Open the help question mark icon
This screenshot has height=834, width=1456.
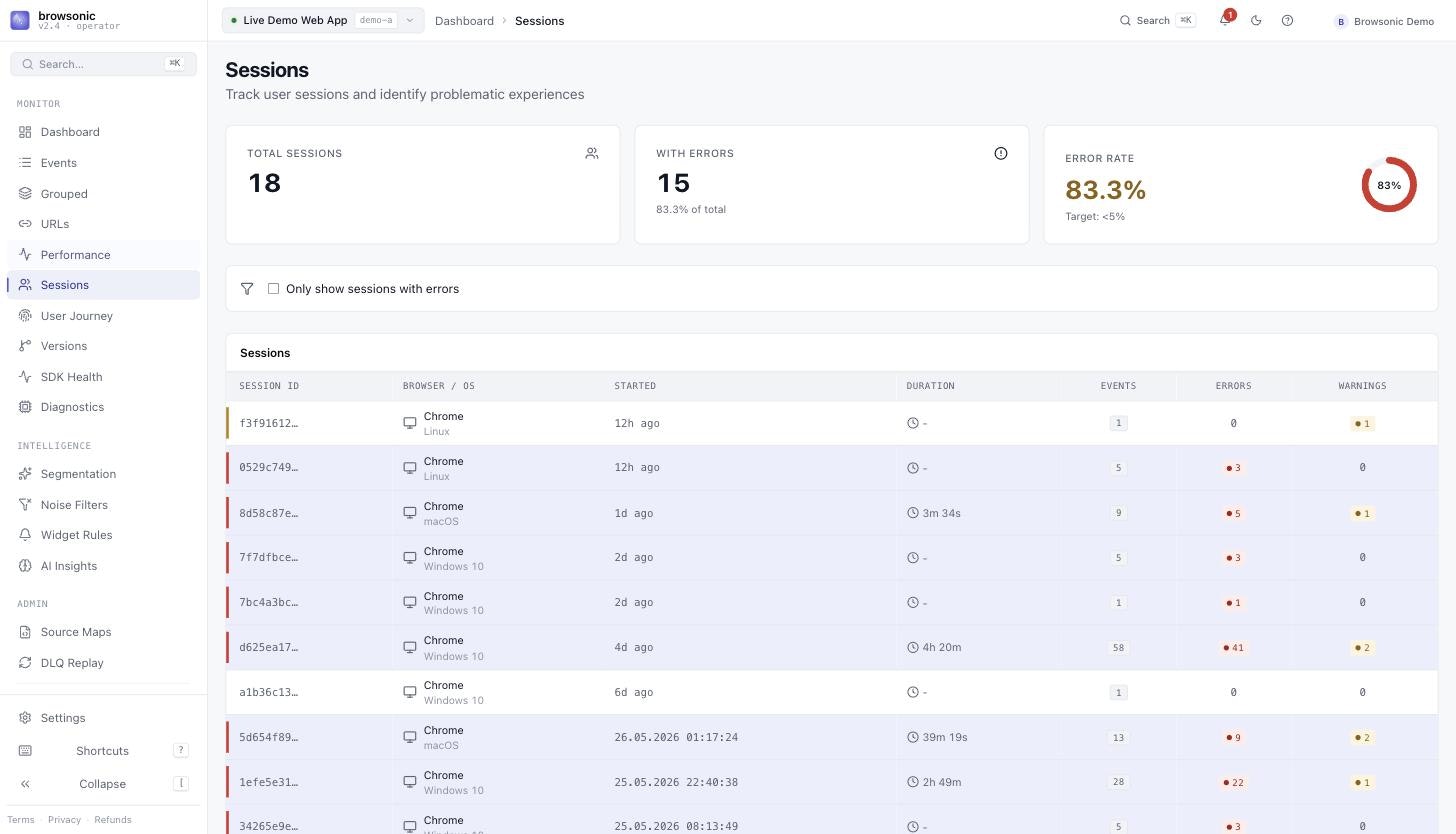(1287, 20)
